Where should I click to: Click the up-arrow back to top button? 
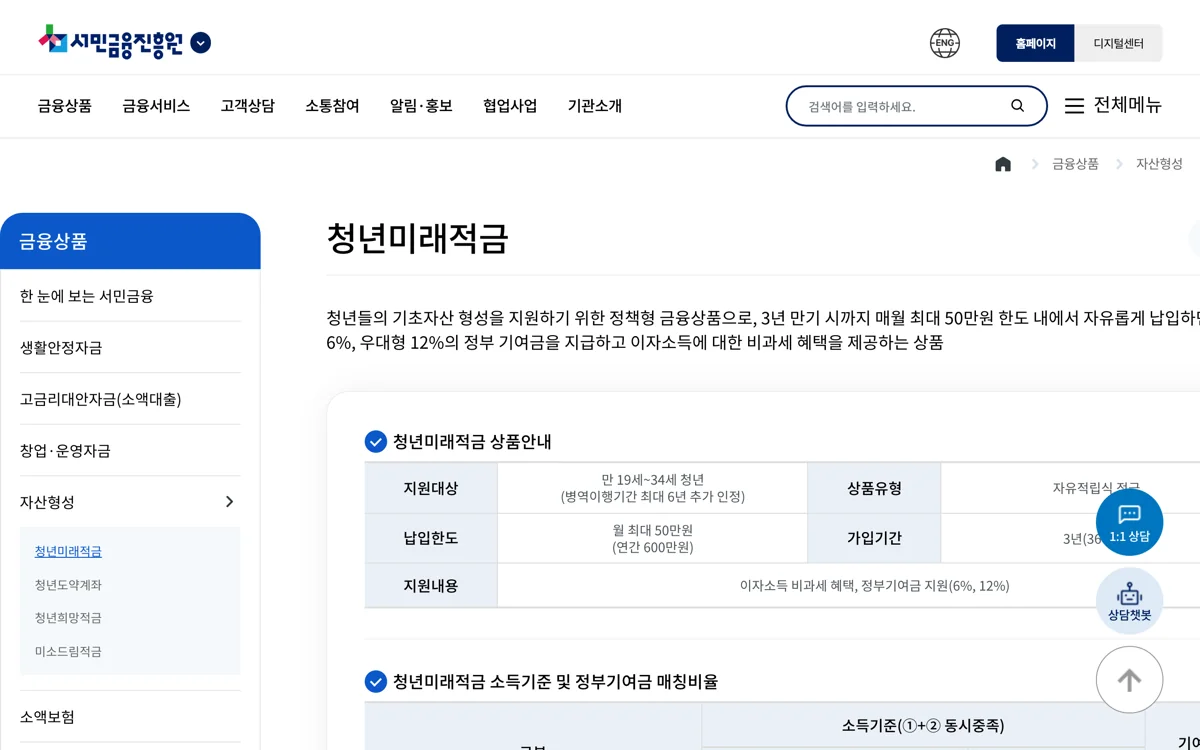pyautogui.click(x=1129, y=680)
